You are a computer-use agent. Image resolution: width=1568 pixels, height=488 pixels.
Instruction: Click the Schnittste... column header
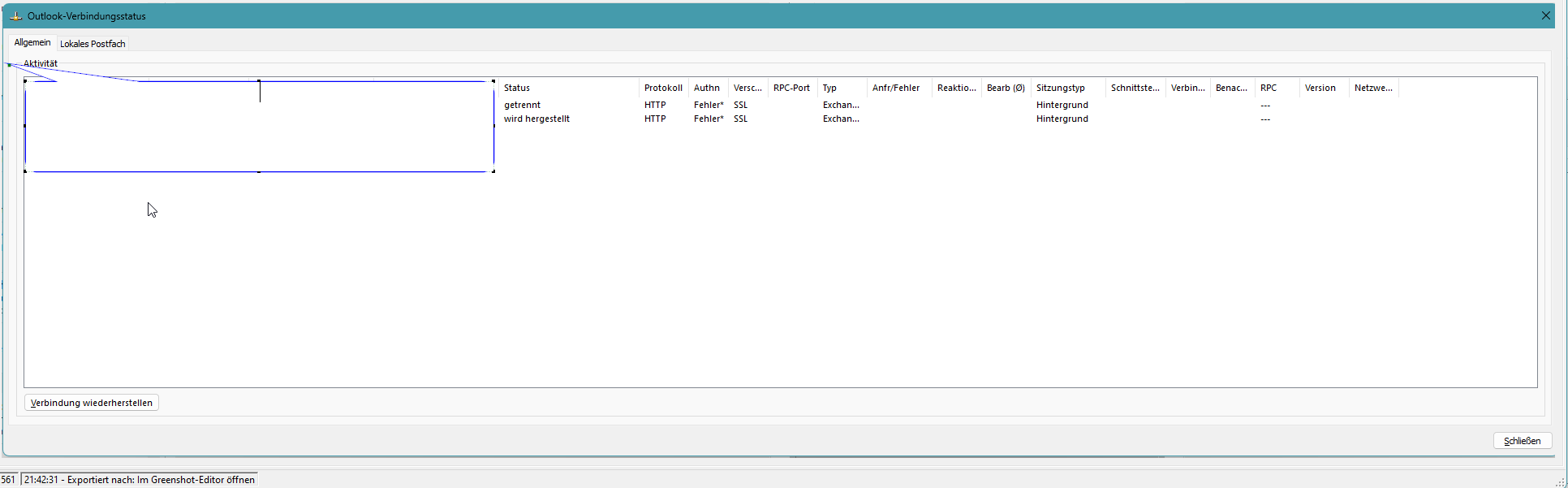tap(1135, 88)
